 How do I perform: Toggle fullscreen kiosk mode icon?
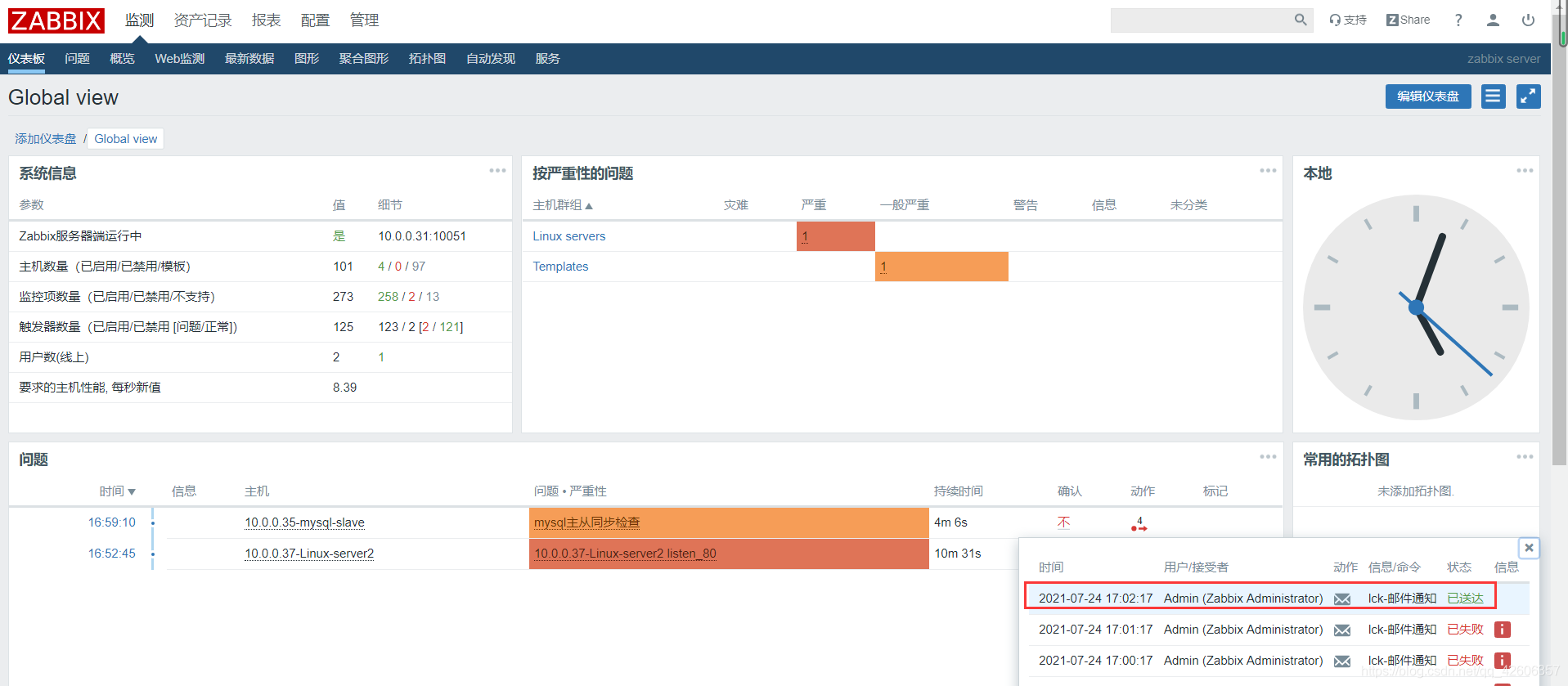click(1528, 96)
